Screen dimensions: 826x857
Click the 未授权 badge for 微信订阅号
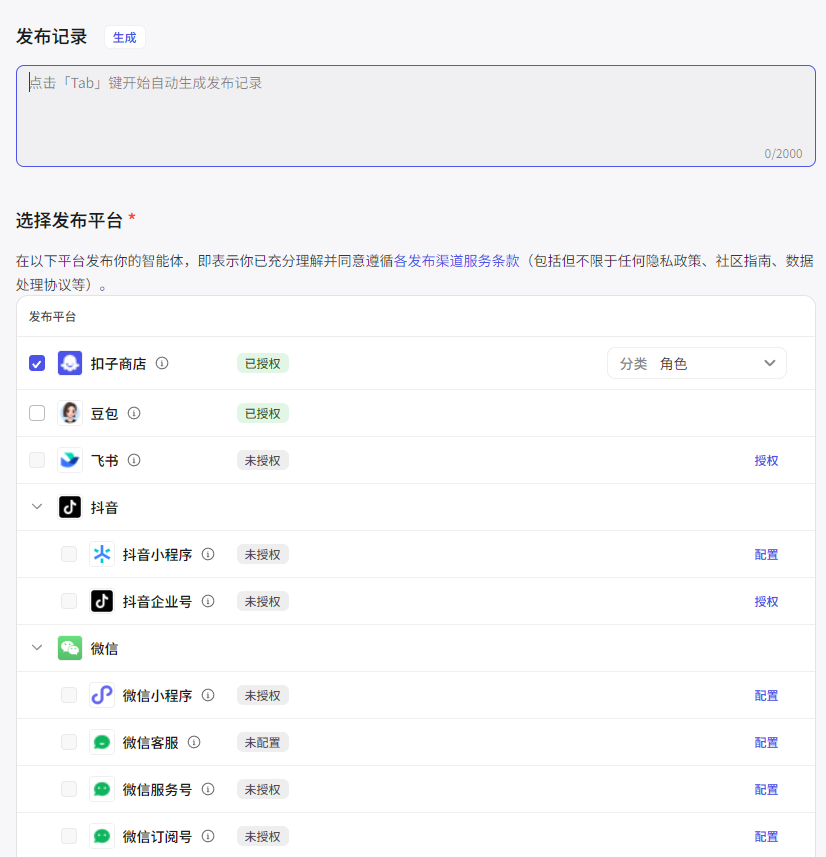[x=262, y=836]
